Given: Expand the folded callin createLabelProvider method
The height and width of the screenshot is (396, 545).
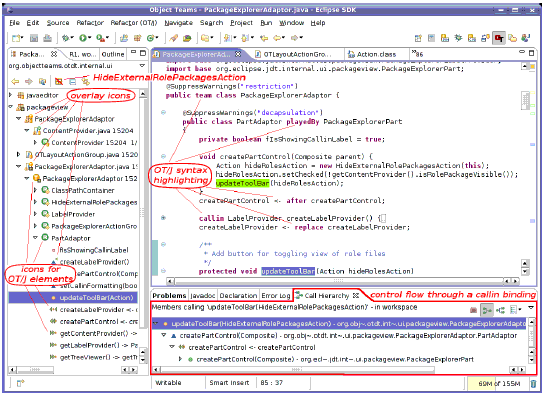Looking at the screenshot, I should pyautogui.click(x=163, y=218).
